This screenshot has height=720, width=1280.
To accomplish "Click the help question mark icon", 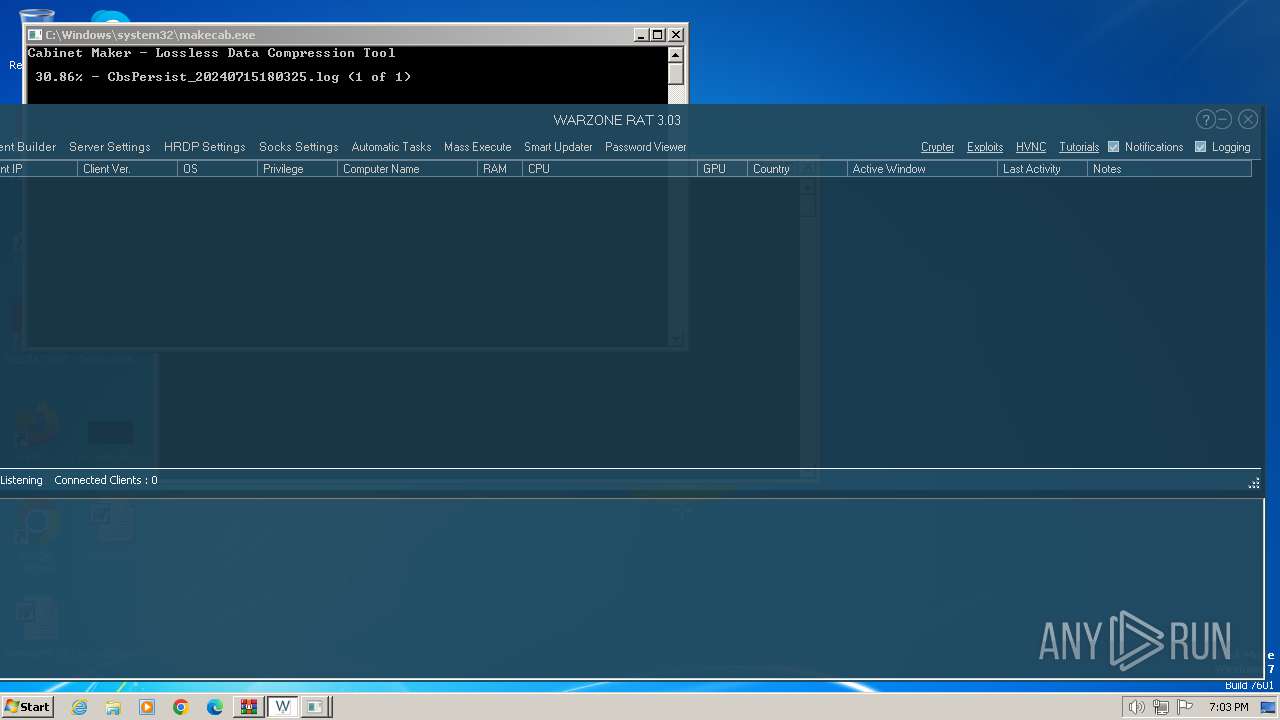I will 1205,119.
